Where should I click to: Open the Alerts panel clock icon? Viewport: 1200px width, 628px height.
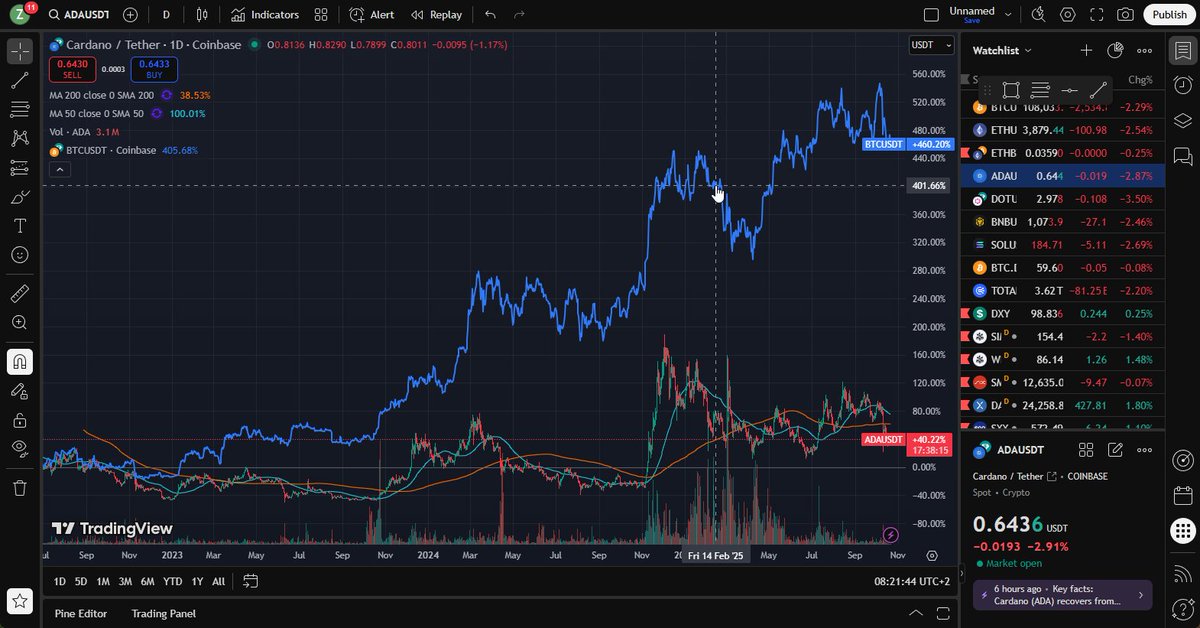[1182, 85]
